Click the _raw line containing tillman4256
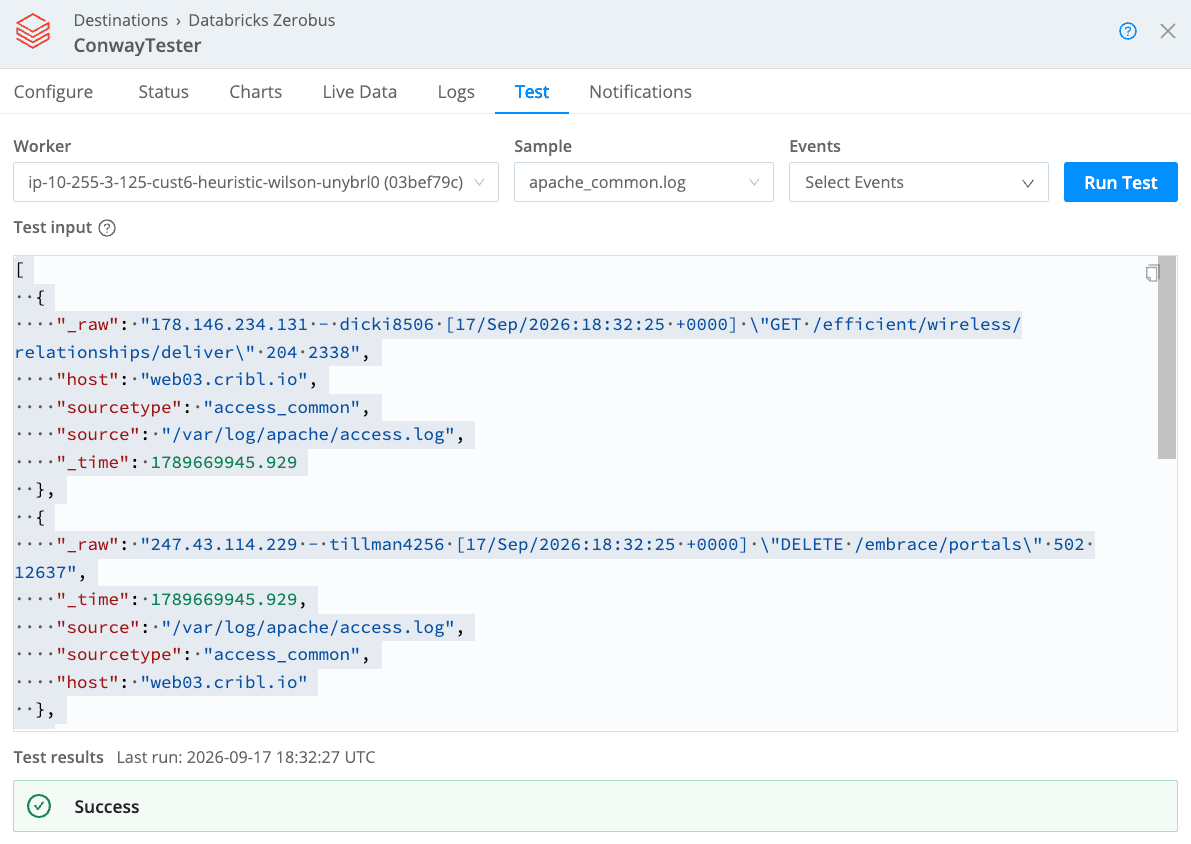Image resolution: width=1191 pixels, height=844 pixels. [x=554, y=545]
